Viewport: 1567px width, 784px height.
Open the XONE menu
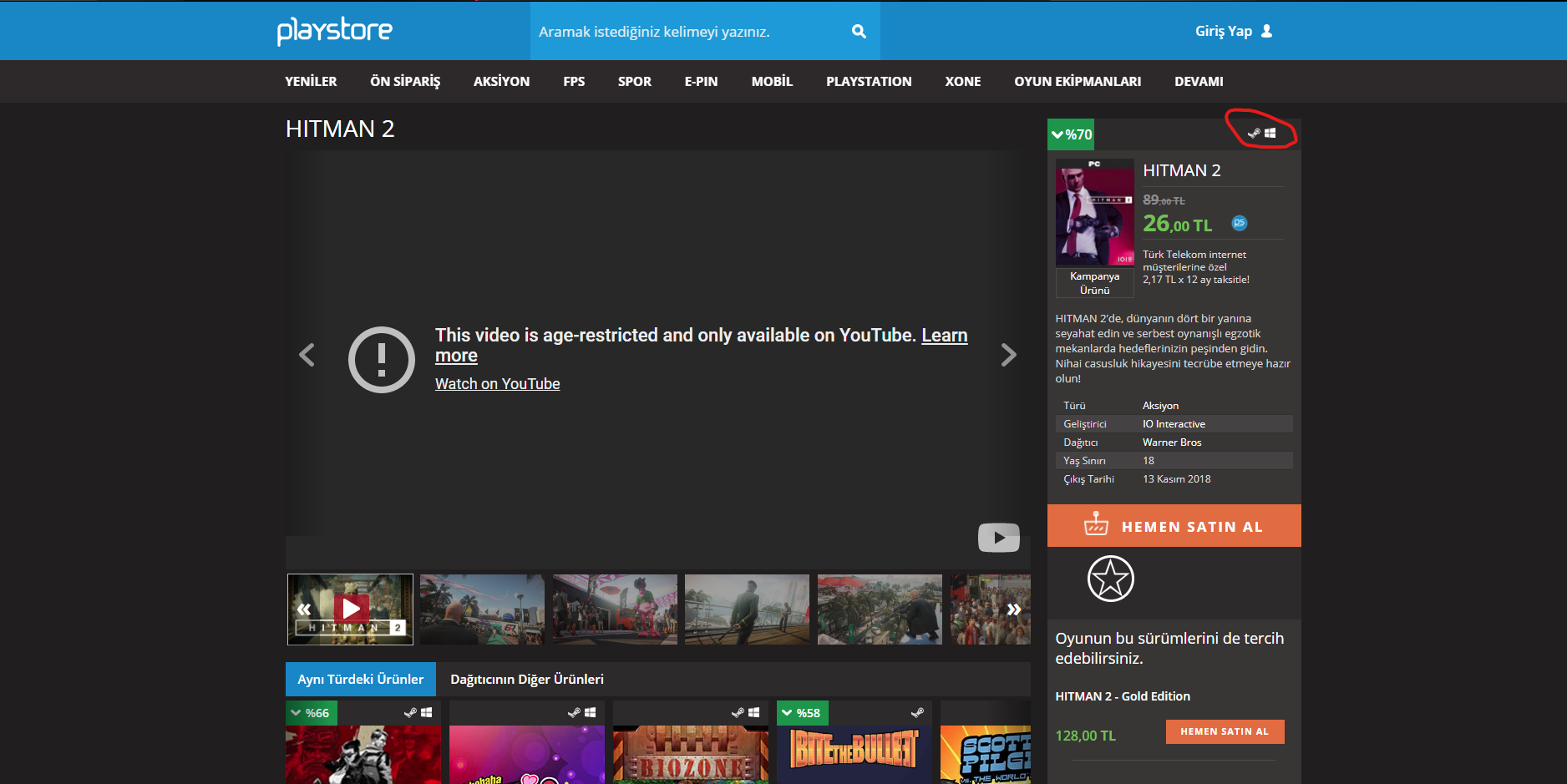pos(963,81)
